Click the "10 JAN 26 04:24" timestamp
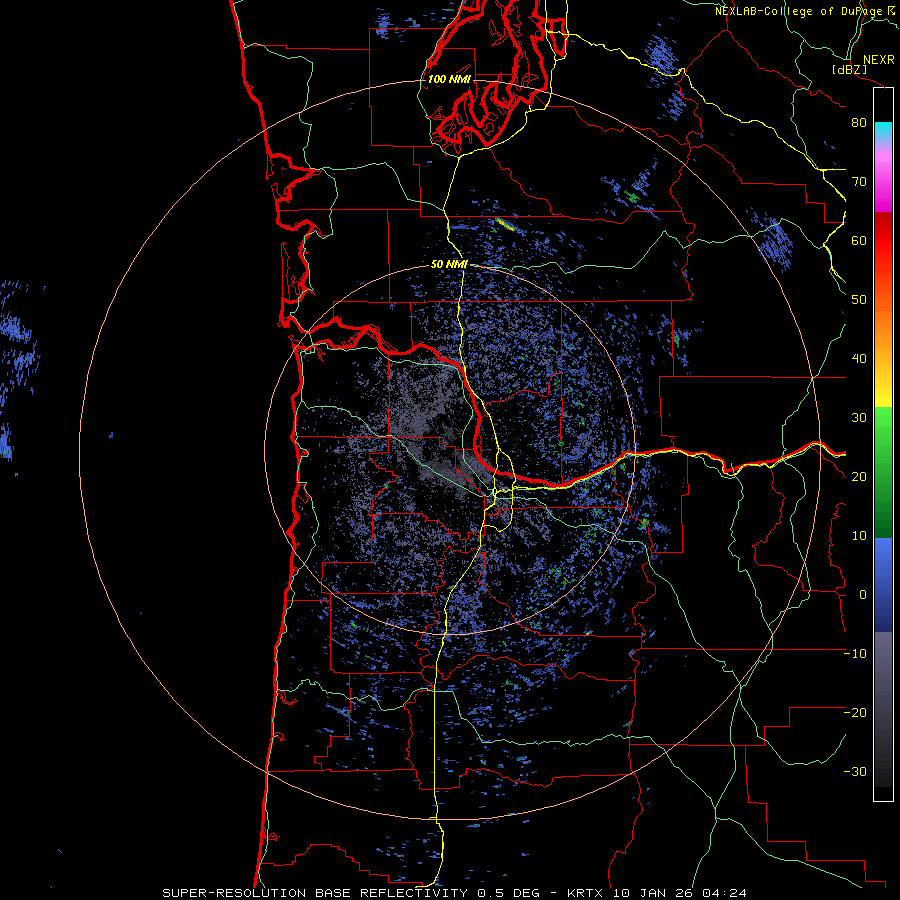900x900 pixels. pyautogui.click(x=680, y=893)
